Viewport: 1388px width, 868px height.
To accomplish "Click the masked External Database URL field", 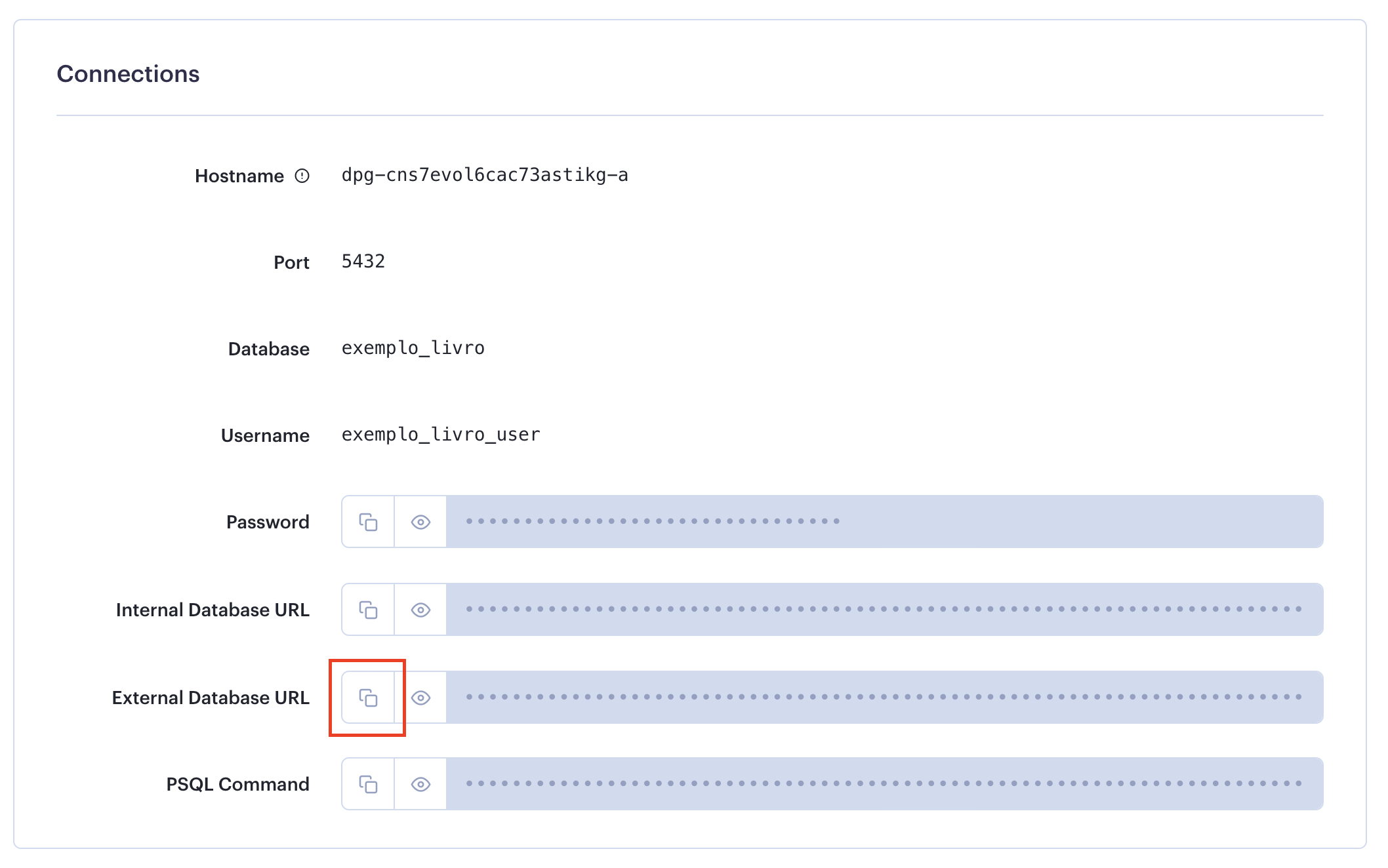I will [853, 698].
